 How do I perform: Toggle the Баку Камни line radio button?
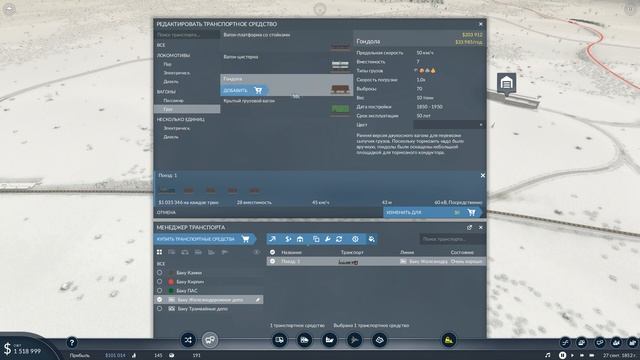[160, 273]
